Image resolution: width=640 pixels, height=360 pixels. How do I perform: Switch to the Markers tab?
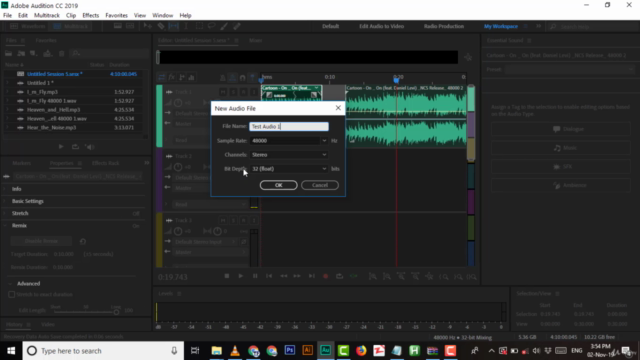(22, 163)
